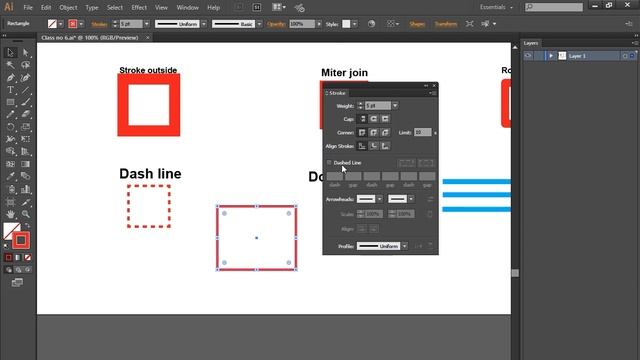The height and width of the screenshot is (360, 640).
Task: Select the Direct Selection tool
Action: tap(25, 52)
